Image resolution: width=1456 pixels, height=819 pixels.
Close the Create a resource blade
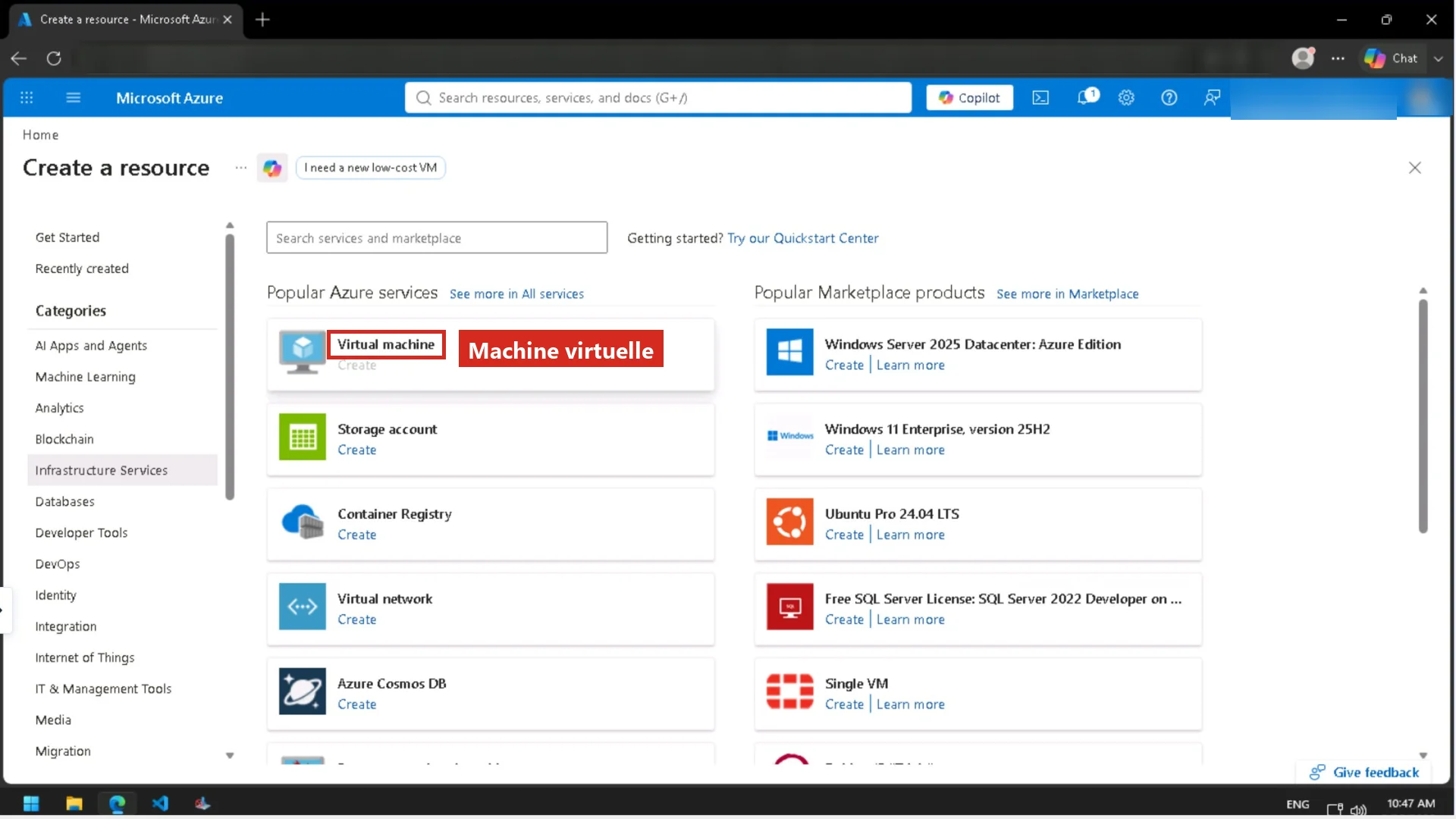click(1414, 168)
